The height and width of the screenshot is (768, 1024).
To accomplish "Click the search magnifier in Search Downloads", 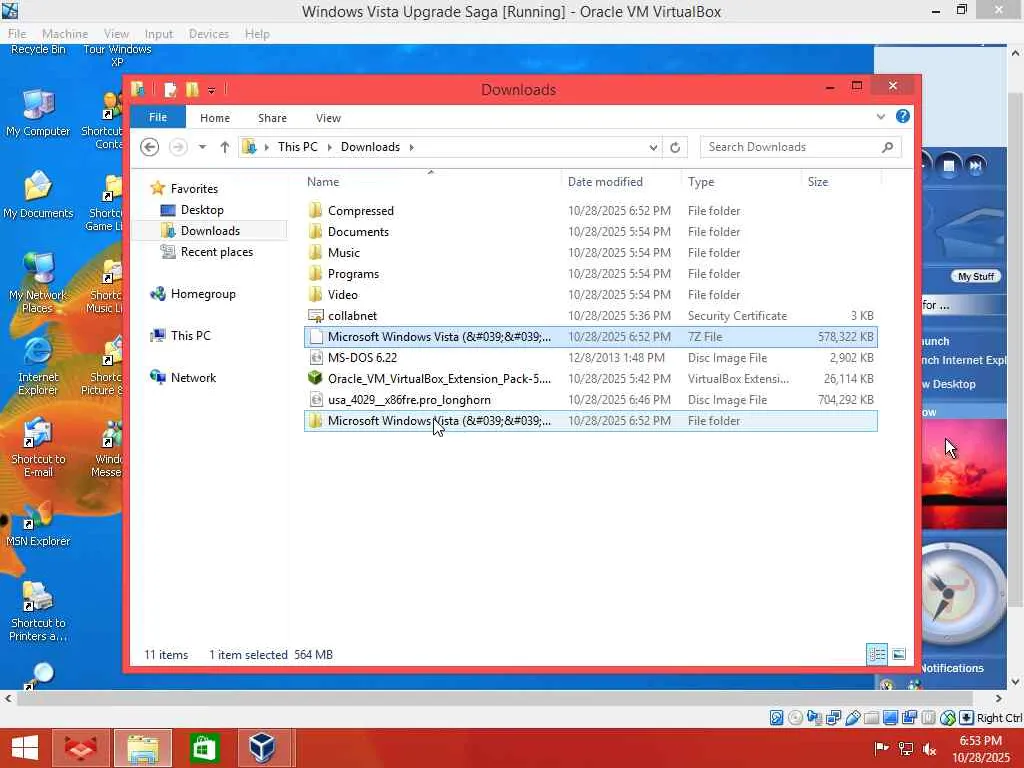I will click(x=887, y=147).
